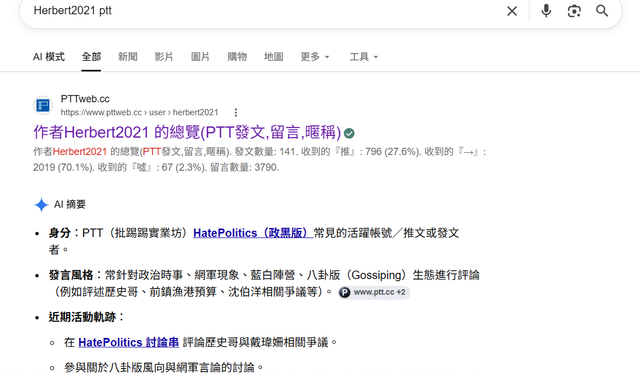640x383 pixels.
Task: Click the PTTweb.cc site favicon
Action: 43,105
